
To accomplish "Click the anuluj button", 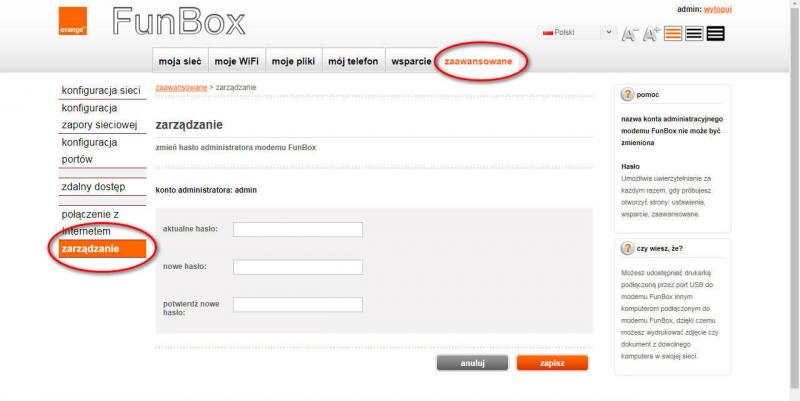I will [x=472, y=363].
